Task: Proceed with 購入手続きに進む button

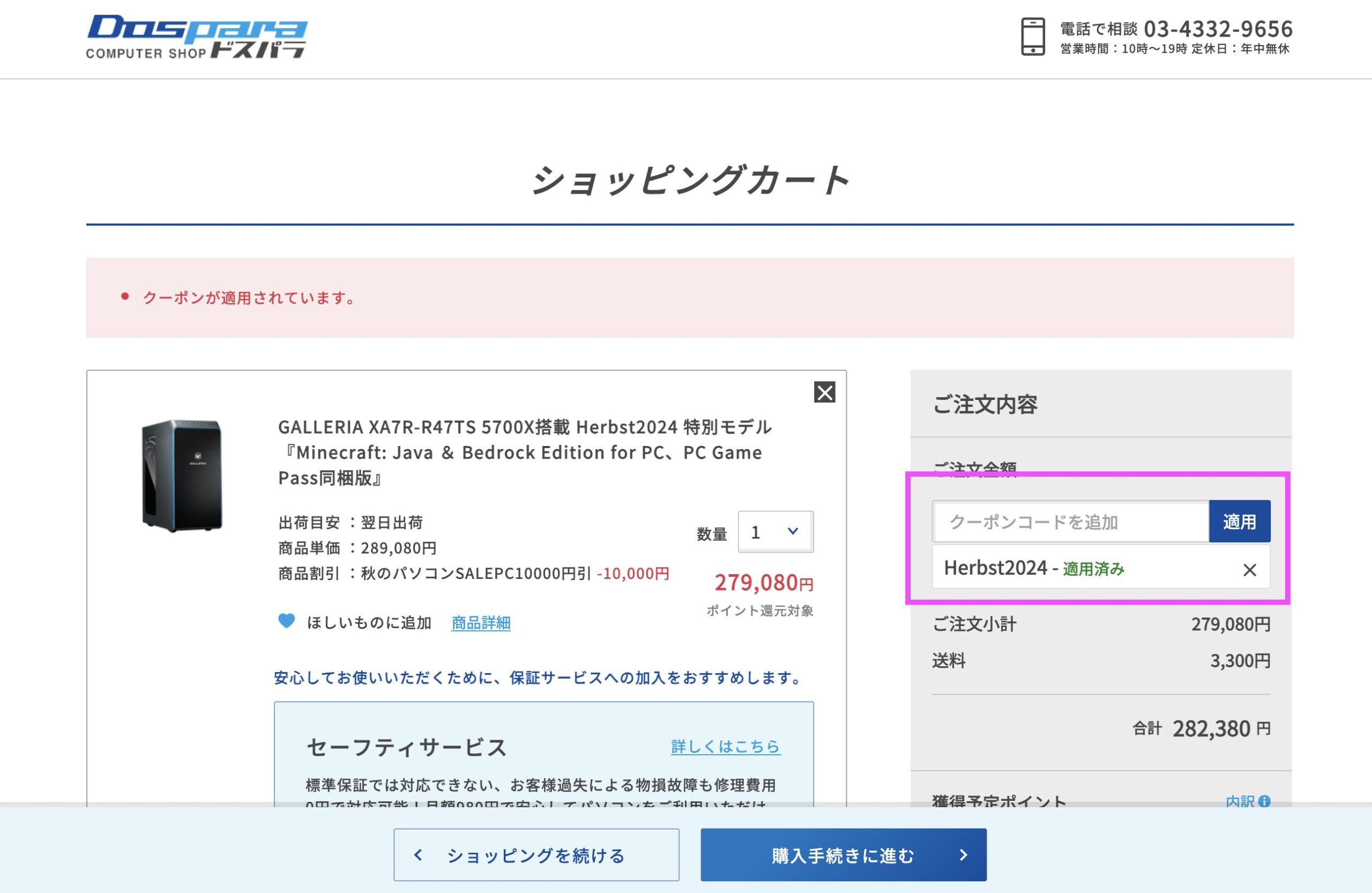Action: click(844, 855)
